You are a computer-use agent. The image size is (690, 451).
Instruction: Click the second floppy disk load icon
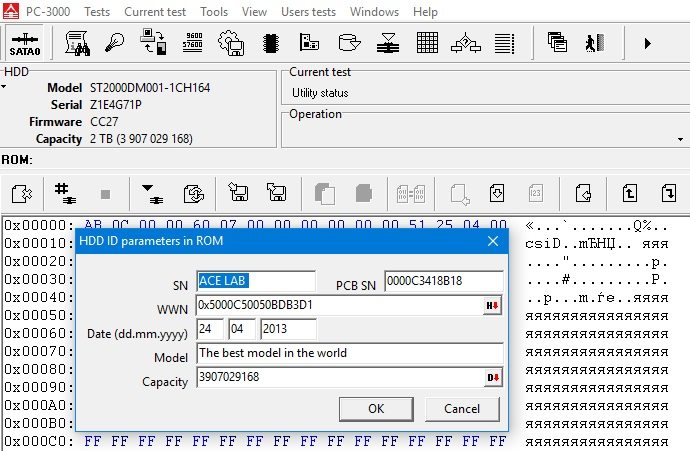pyautogui.click(x=276, y=192)
